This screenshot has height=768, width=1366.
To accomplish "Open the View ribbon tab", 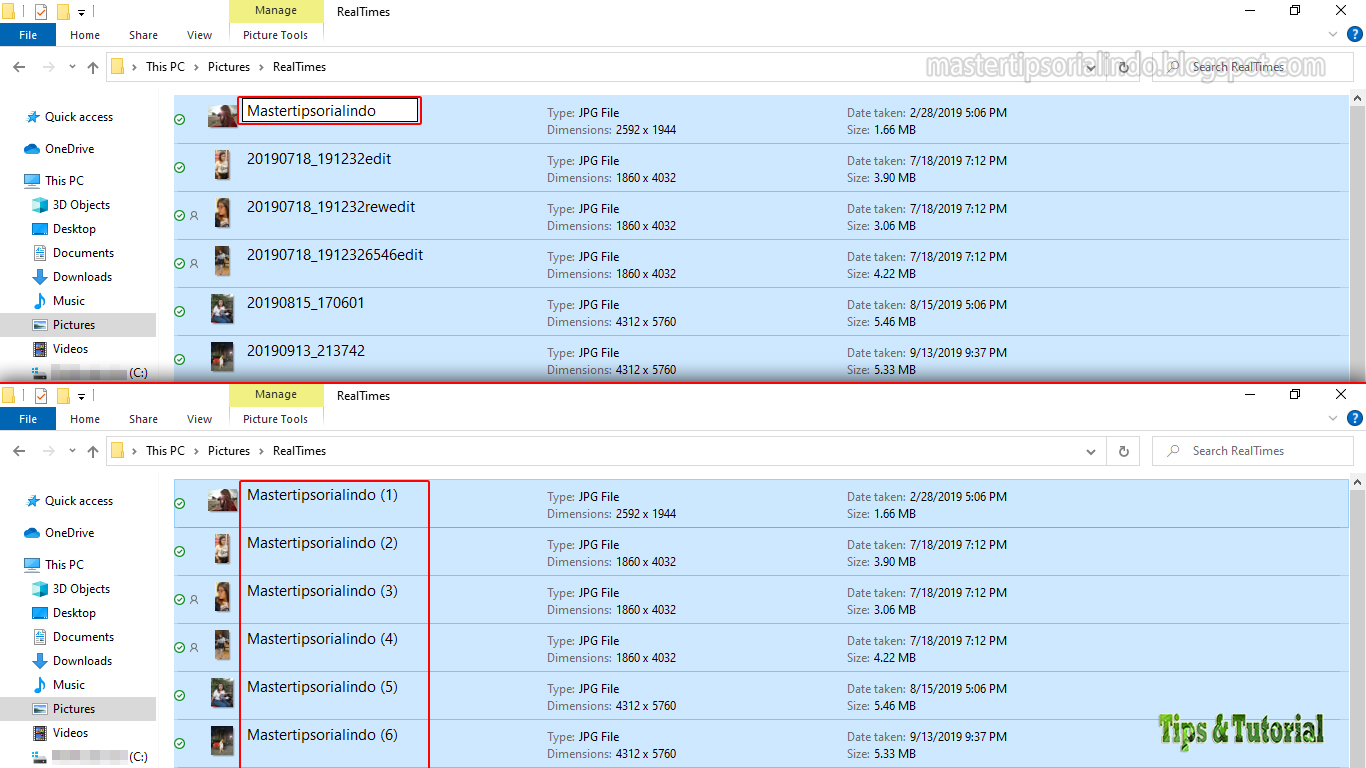I will [x=199, y=34].
